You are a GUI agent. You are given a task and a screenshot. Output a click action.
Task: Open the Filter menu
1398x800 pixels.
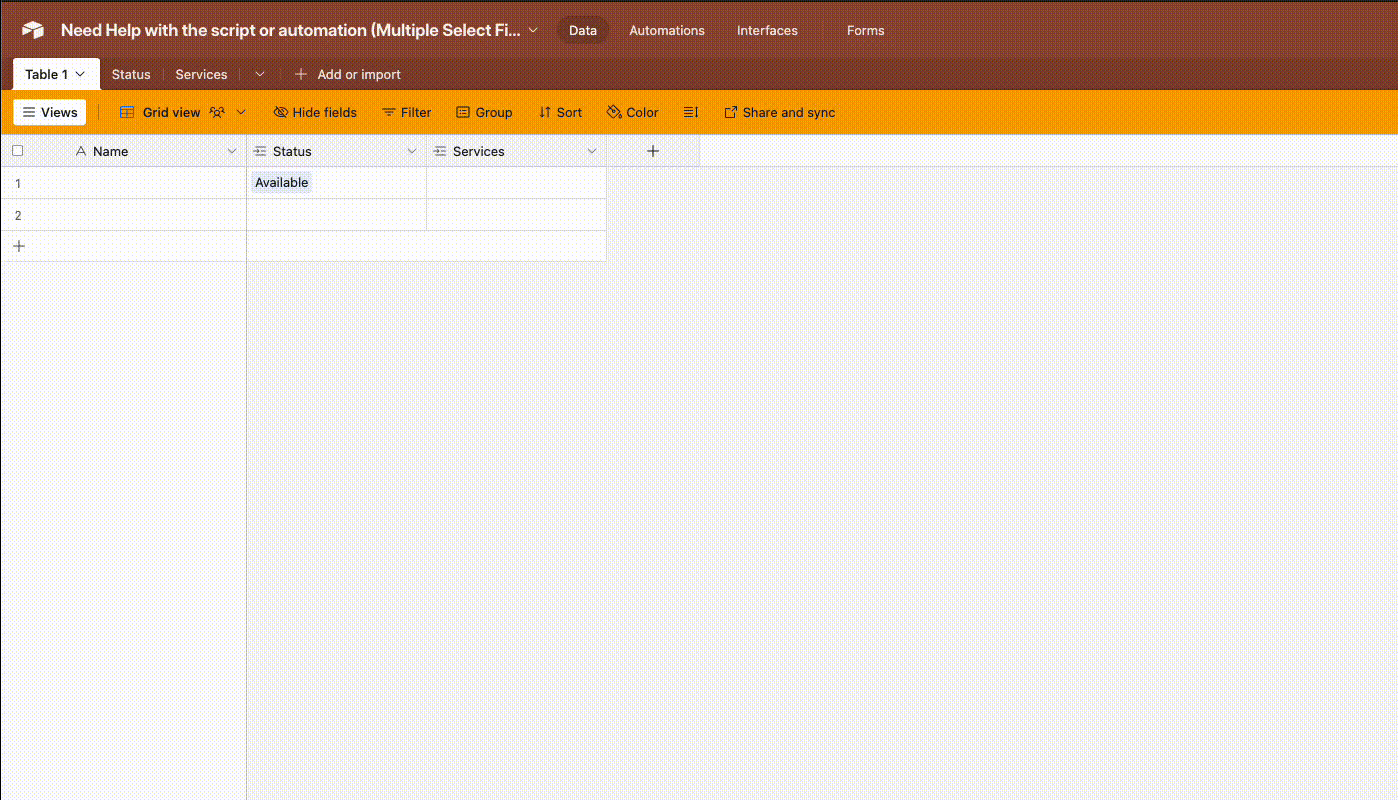click(407, 112)
